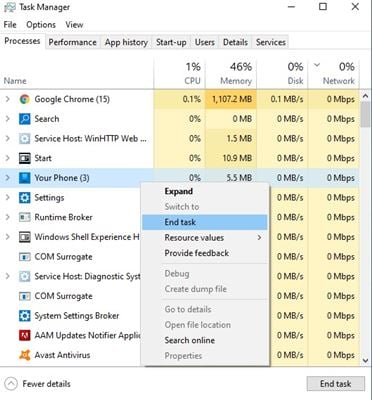Click the Settings gear icon

[x=24, y=198]
